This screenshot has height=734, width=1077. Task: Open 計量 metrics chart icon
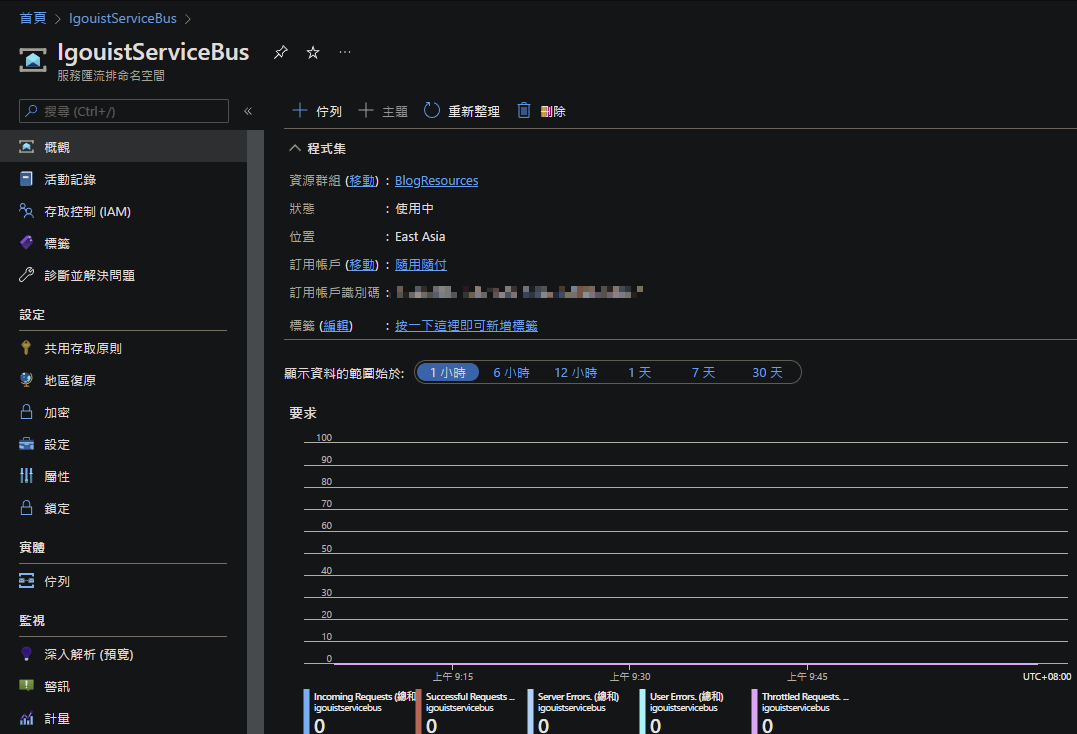click(27, 718)
